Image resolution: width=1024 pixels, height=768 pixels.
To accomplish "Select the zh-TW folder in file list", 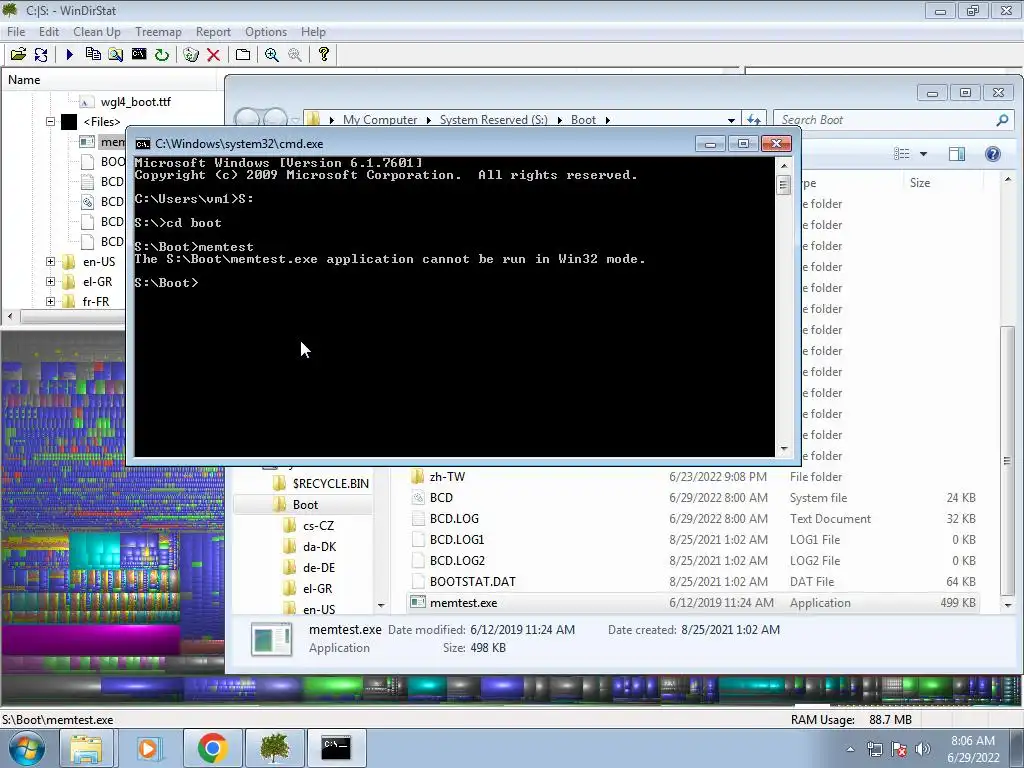I will point(447,477).
